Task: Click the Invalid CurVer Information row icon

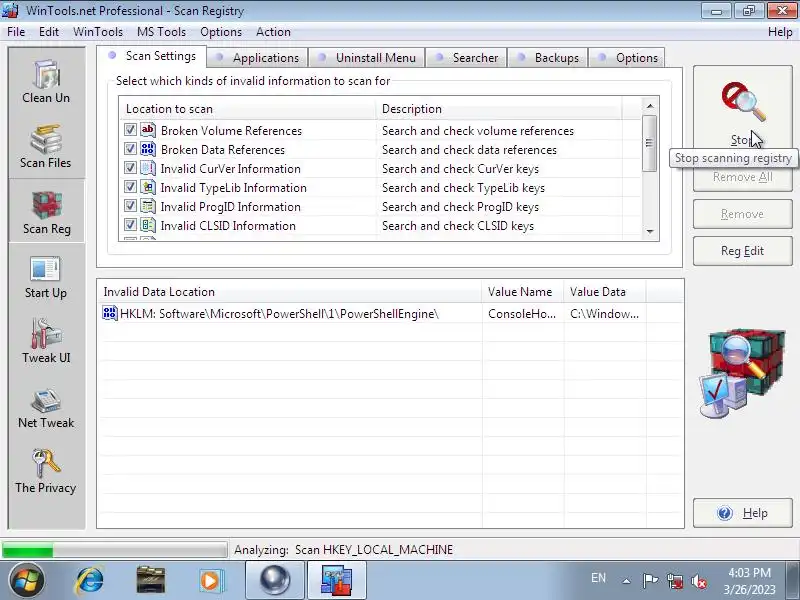Action: [148, 168]
